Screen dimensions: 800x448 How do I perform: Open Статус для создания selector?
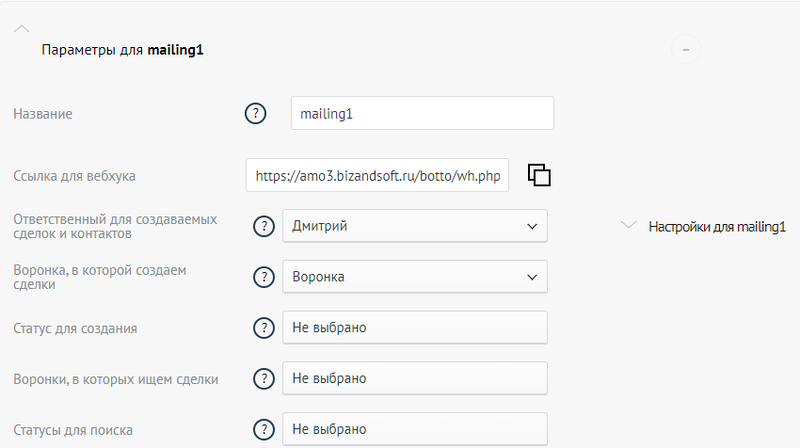415,328
